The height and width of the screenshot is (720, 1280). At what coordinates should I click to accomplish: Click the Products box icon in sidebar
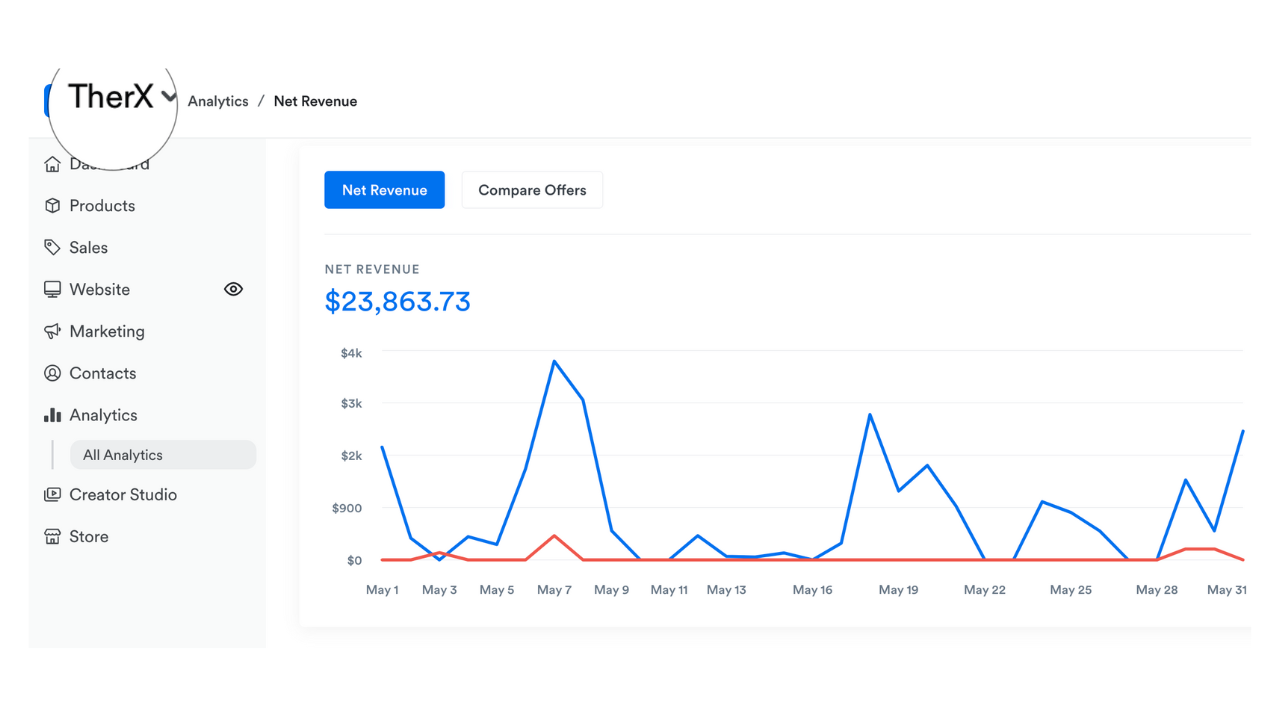pos(53,205)
